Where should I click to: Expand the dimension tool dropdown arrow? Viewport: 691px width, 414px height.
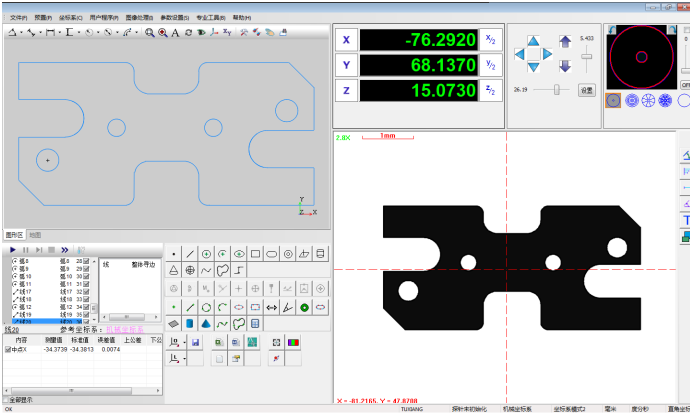coord(58,33)
